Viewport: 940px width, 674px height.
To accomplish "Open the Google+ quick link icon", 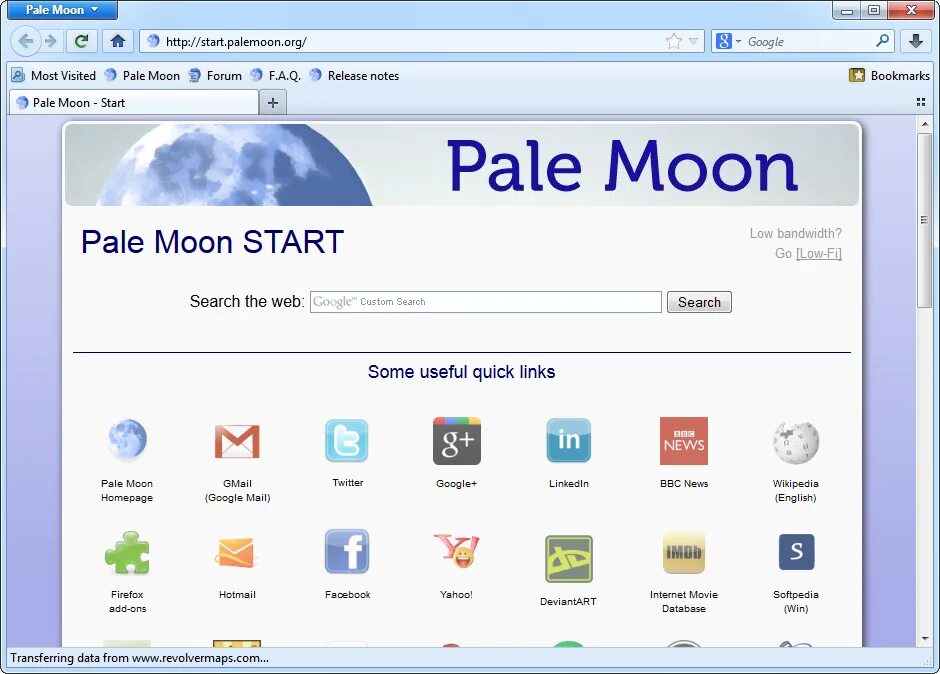I will pyautogui.click(x=457, y=441).
